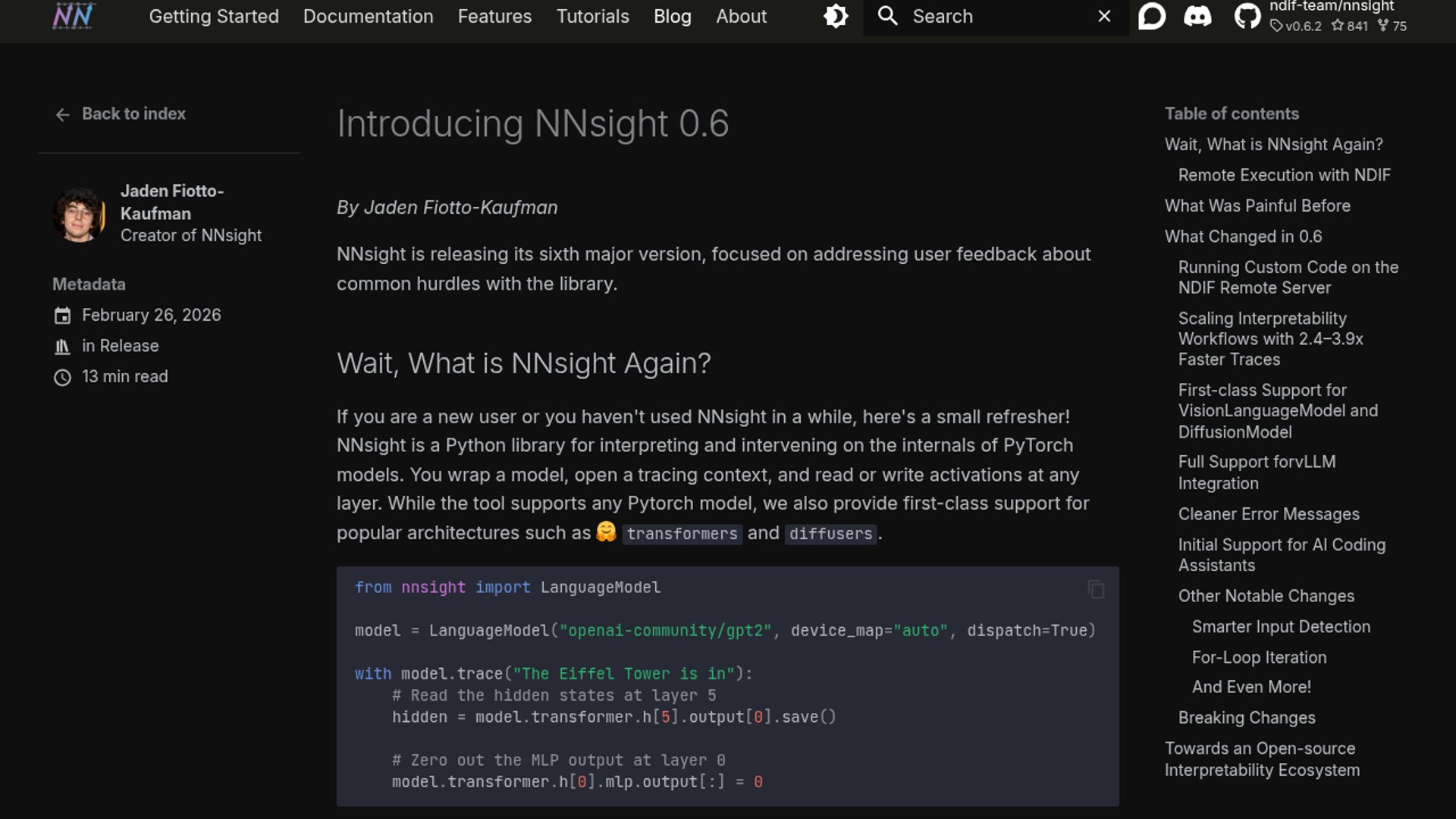Open the For-Loop Iteration contents link
This screenshot has width=1456, height=819.
tap(1259, 657)
